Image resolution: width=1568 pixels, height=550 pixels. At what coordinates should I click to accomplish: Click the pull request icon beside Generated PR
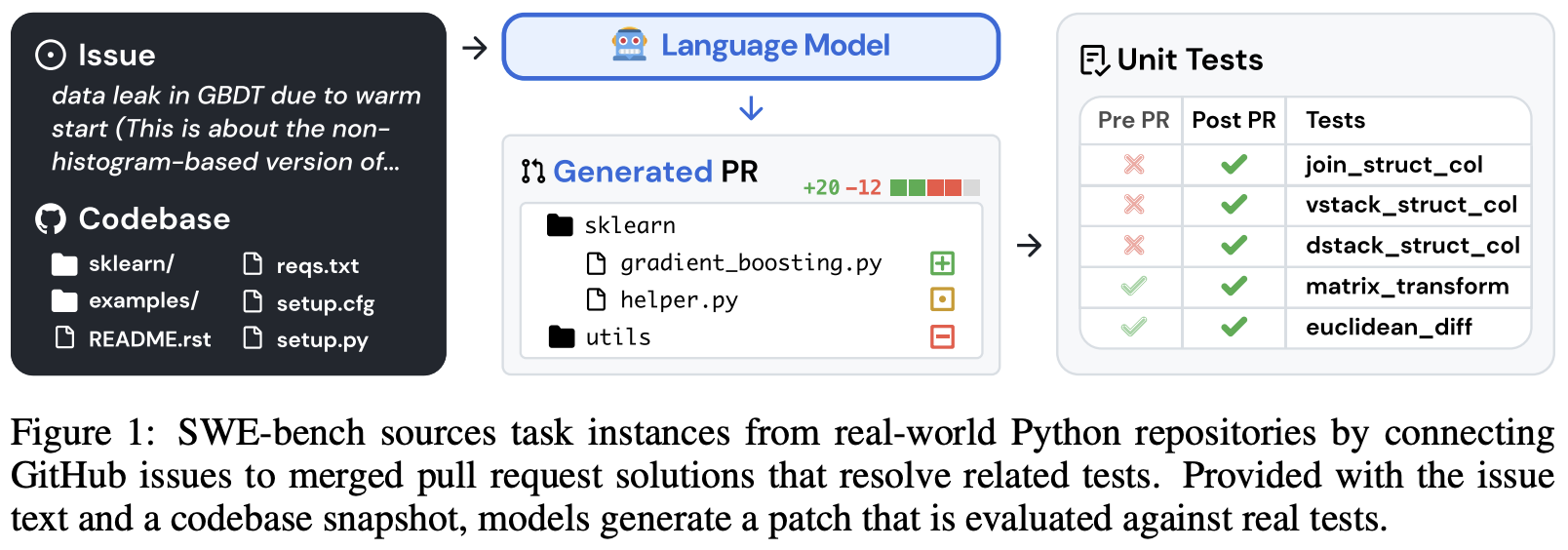point(532,172)
